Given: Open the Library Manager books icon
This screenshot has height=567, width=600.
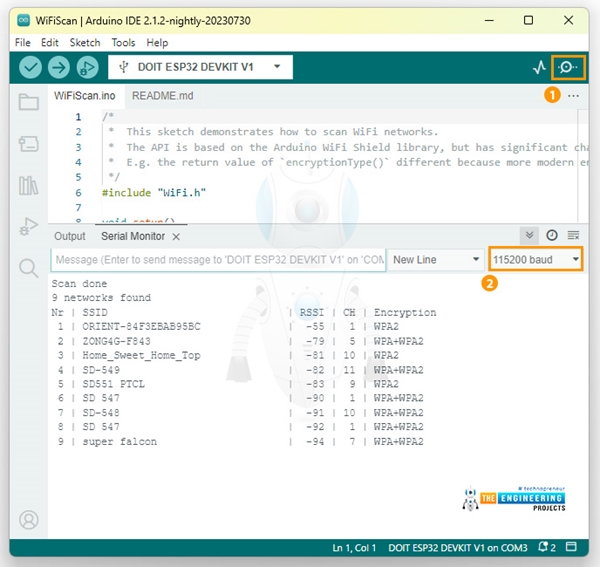Looking at the screenshot, I should click(x=29, y=185).
